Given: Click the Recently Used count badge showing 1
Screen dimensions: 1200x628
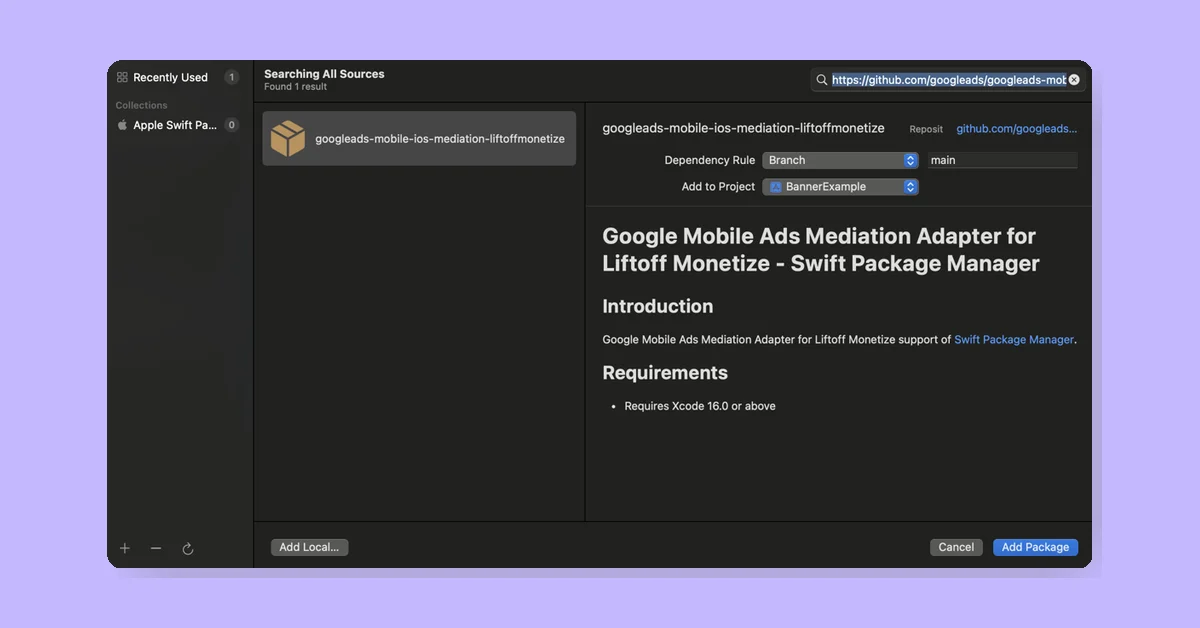Looking at the screenshot, I should click(231, 77).
